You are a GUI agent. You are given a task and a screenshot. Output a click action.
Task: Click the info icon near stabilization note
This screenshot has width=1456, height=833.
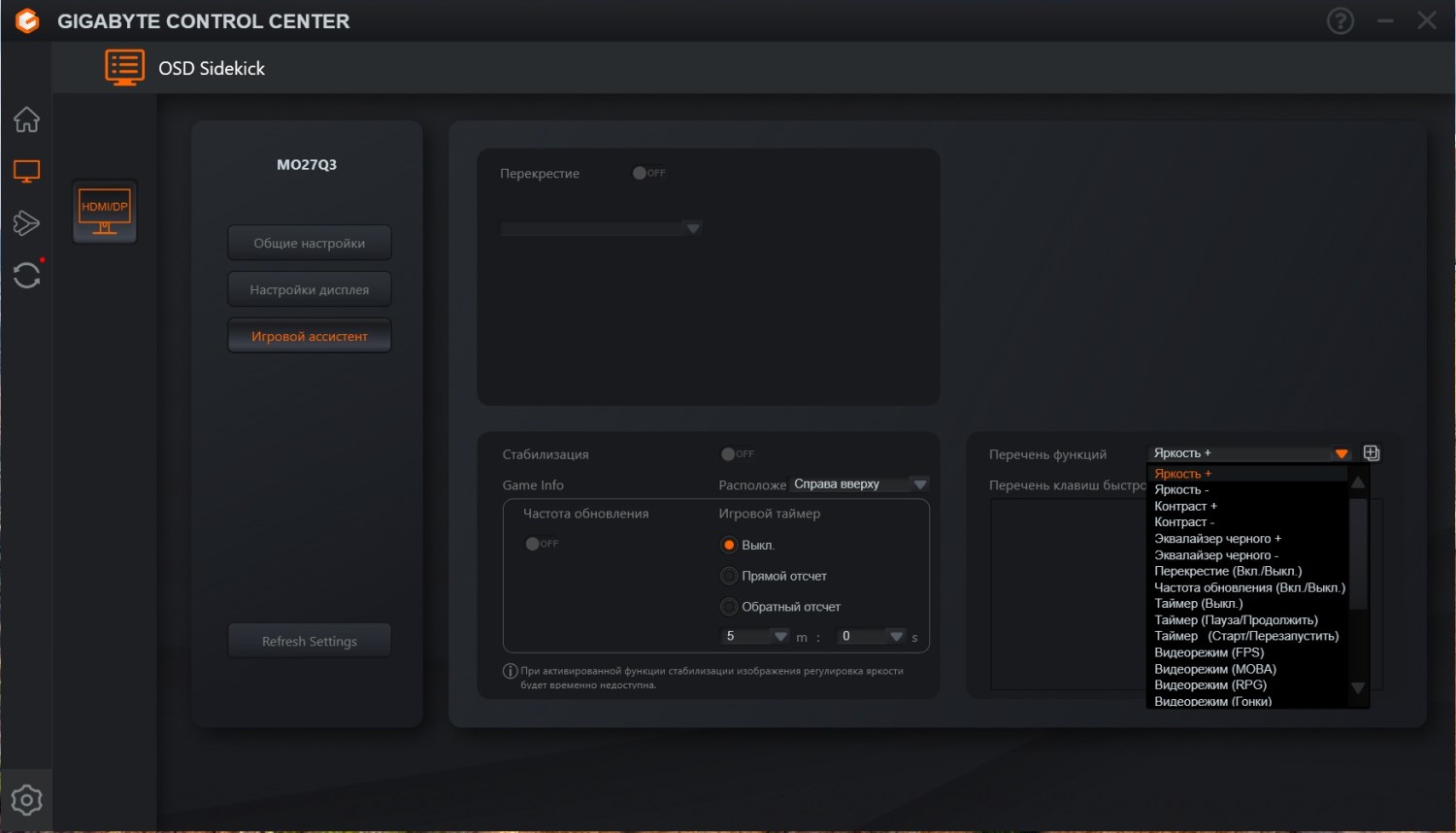point(510,671)
